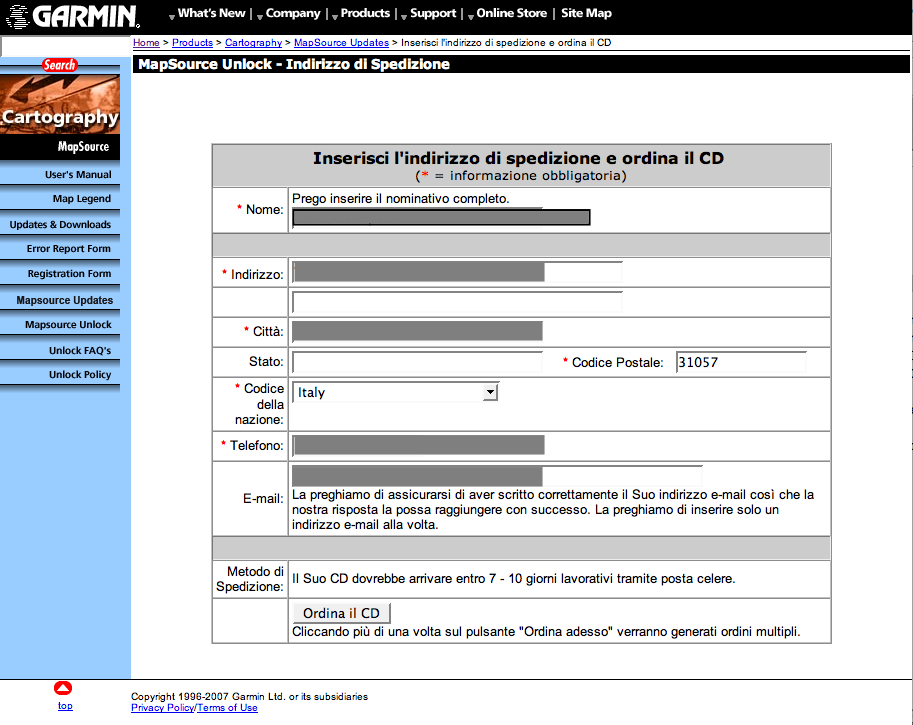
Task: Click the Cartography breadcrumb link
Action: click(253, 43)
